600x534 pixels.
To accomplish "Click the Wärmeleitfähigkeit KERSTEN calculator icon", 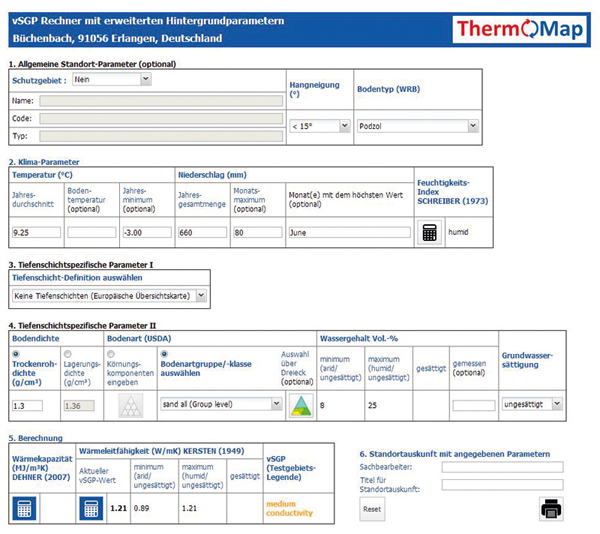I will (x=91, y=508).
